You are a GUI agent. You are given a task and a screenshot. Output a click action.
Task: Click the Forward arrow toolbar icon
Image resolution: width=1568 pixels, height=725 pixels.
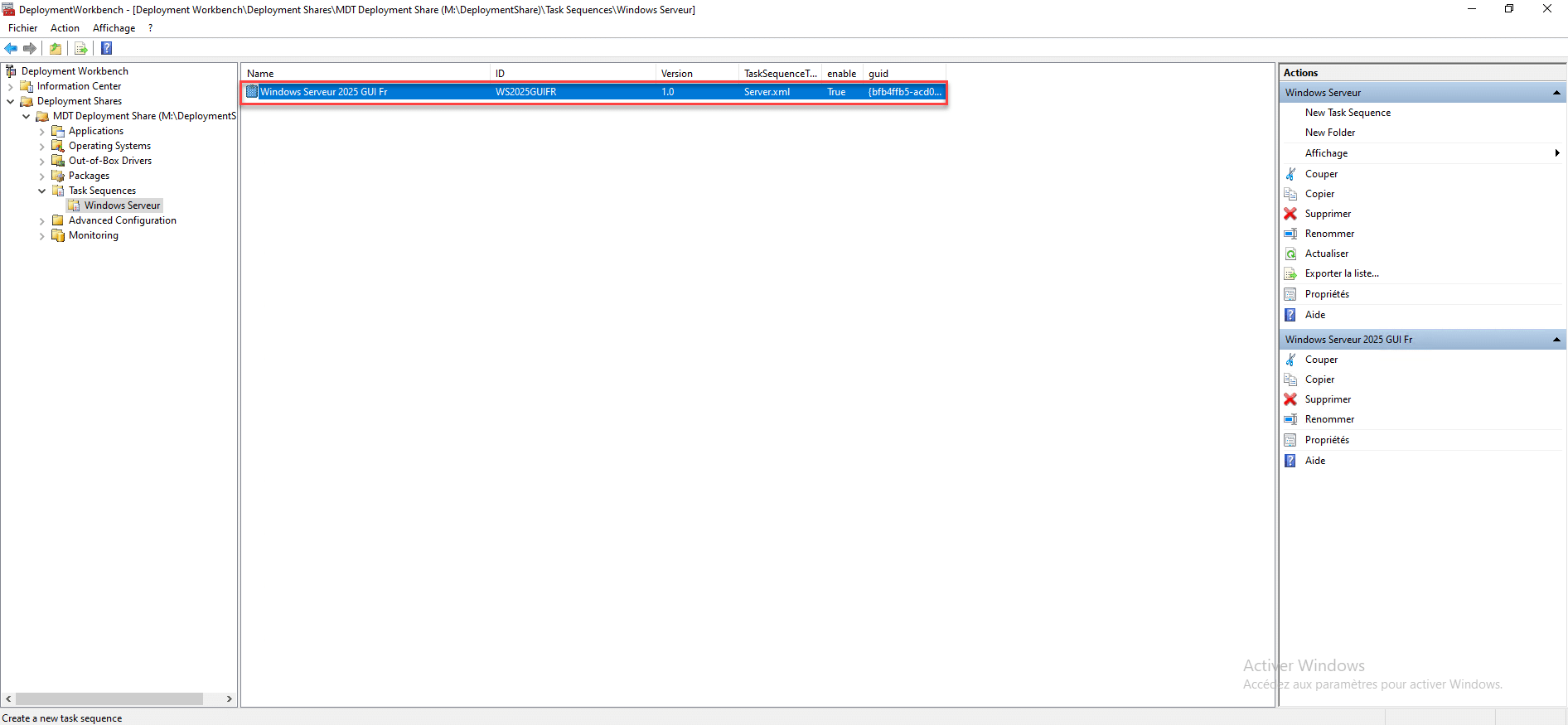(x=30, y=48)
